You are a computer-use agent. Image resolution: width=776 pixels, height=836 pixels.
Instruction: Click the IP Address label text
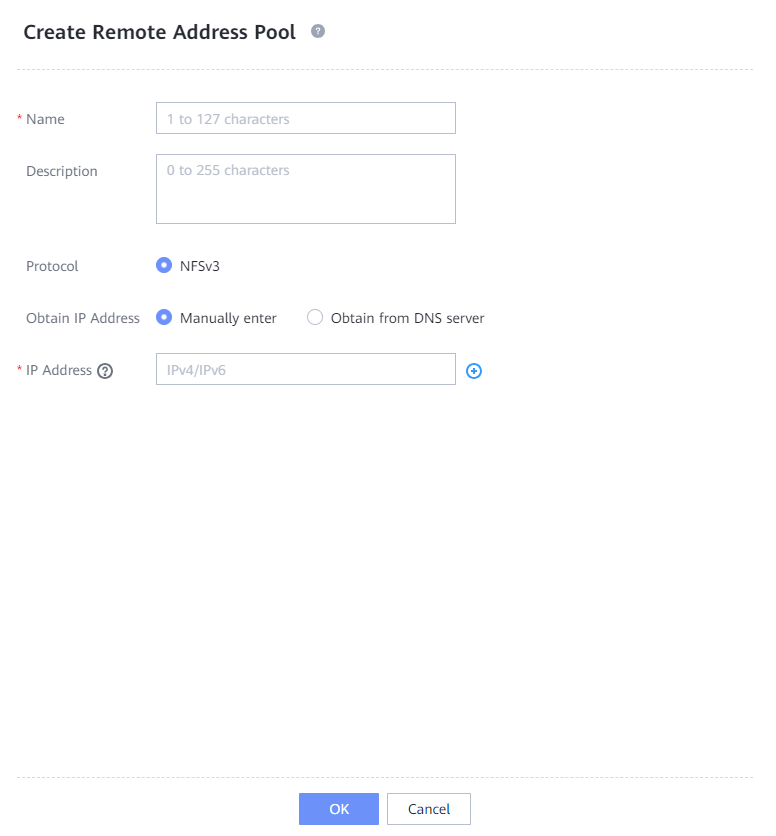coord(59,370)
